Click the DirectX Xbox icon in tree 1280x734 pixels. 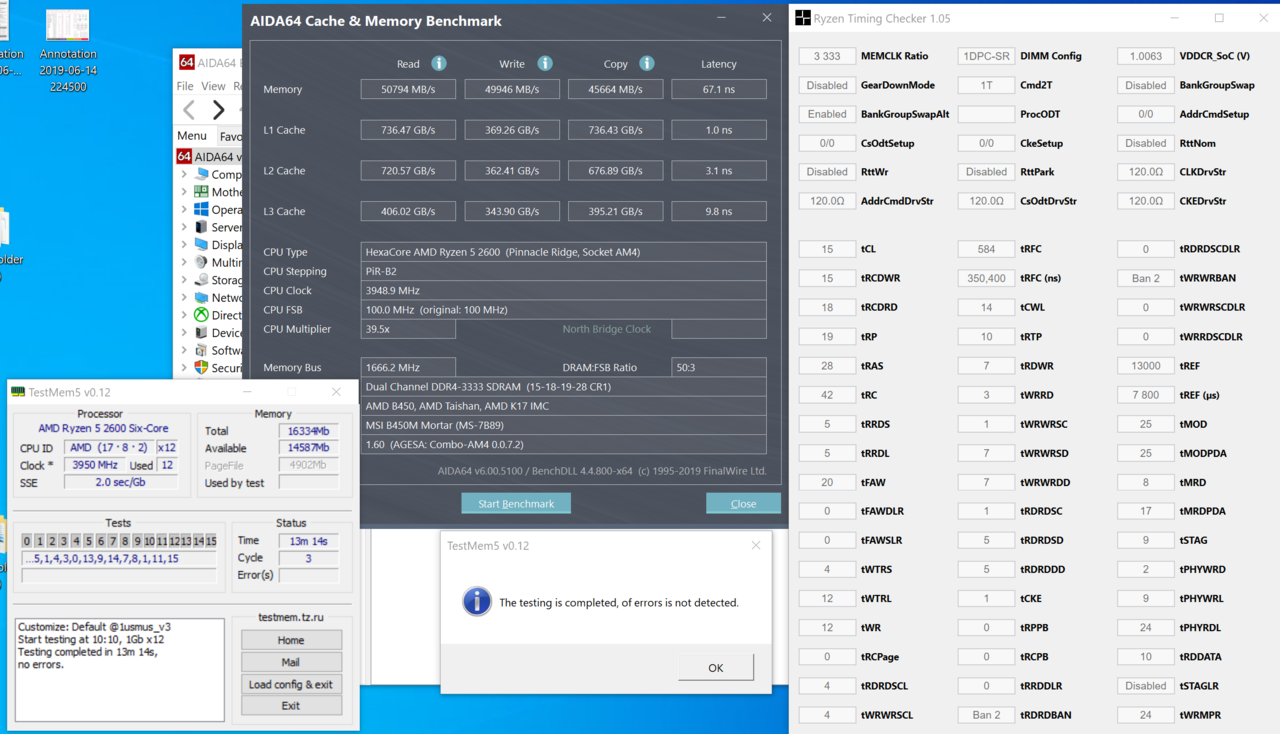(x=201, y=315)
